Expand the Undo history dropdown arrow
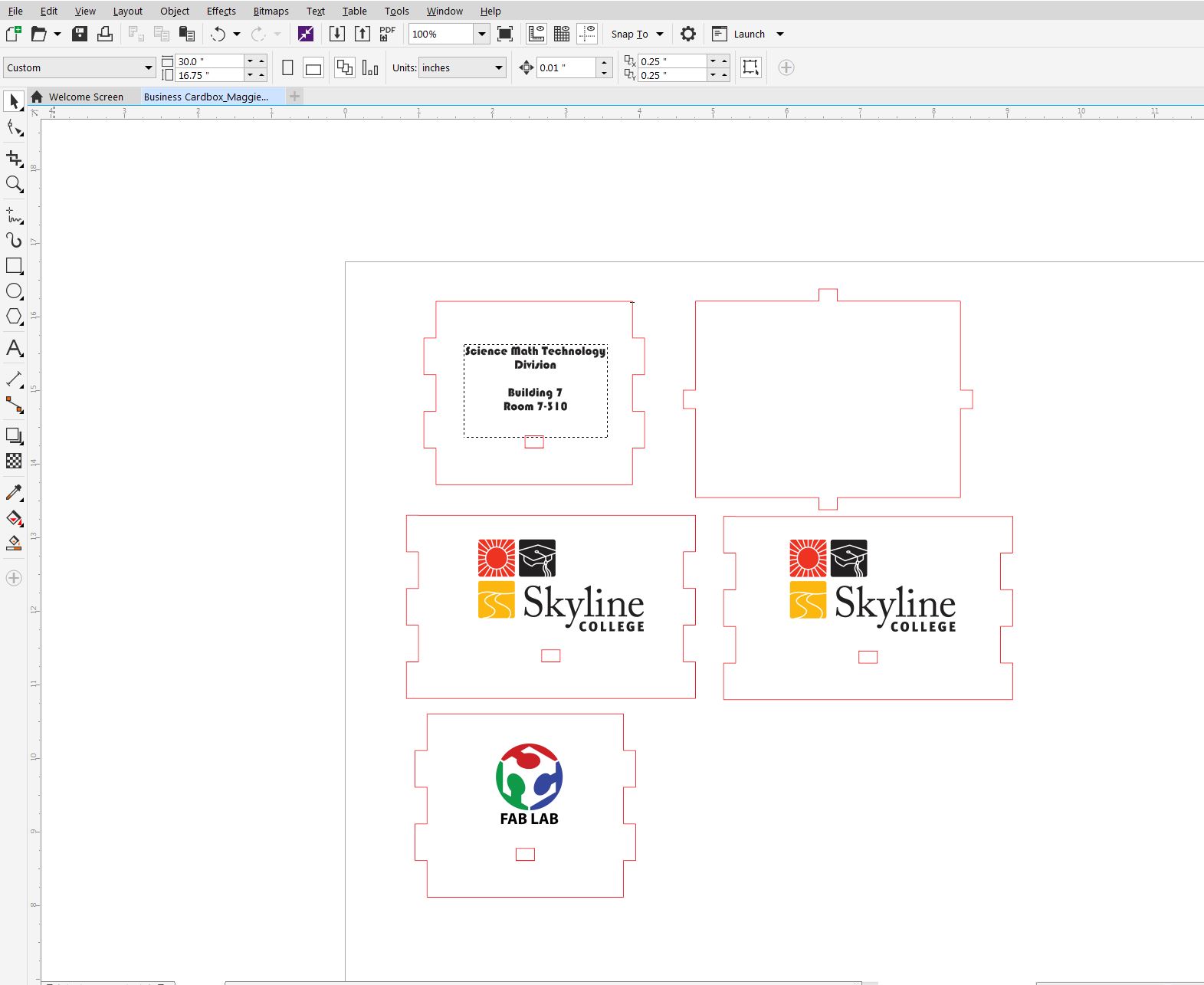Viewport: 1204px width, 985px height. (x=237, y=34)
